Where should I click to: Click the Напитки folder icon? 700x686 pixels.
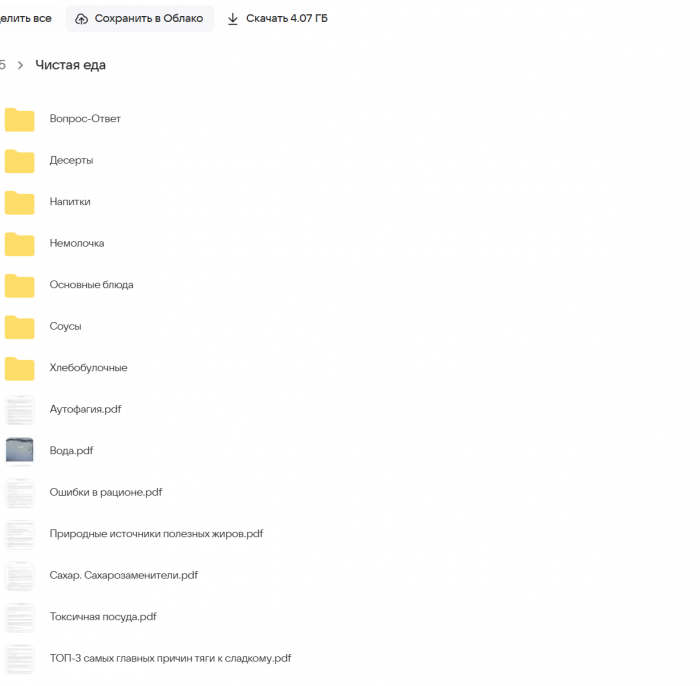pyautogui.click(x=19, y=202)
